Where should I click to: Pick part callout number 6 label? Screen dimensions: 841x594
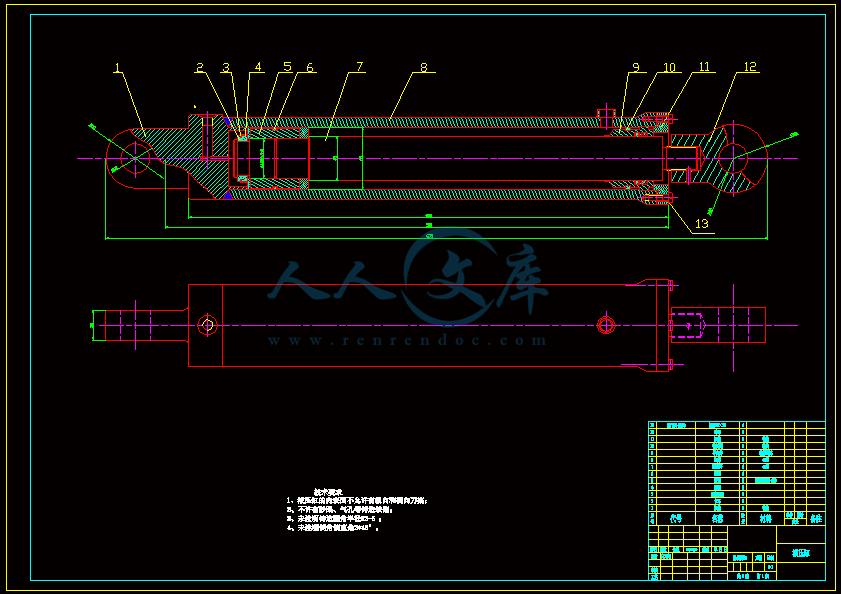(x=310, y=68)
